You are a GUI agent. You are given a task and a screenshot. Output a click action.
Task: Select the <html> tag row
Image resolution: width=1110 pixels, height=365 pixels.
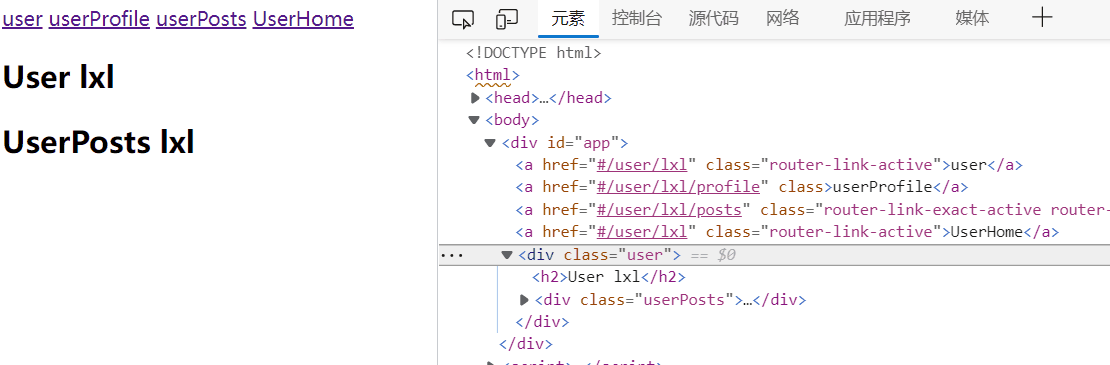pos(493,75)
